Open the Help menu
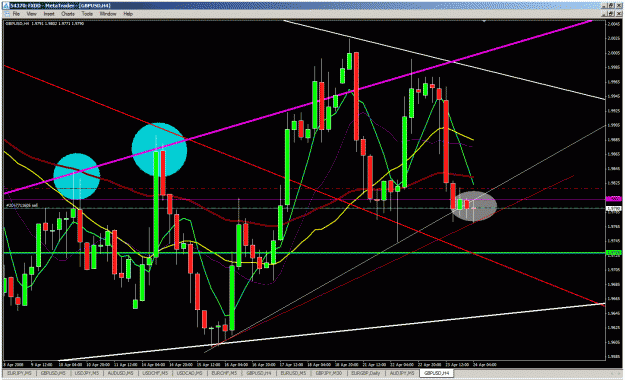The image size is (625, 380). (128, 14)
